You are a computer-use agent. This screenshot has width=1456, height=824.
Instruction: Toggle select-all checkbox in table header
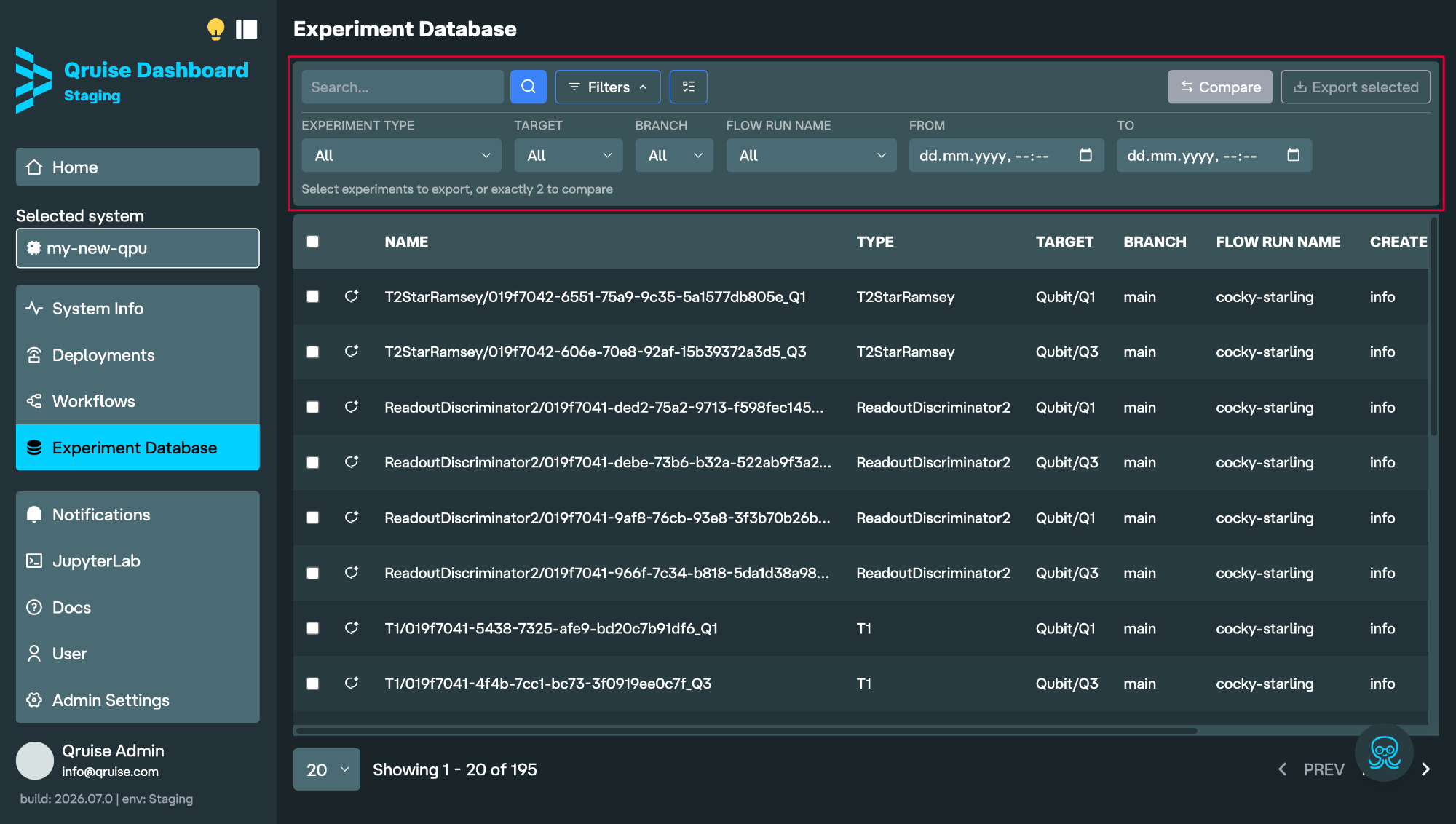click(x=312, y=242)
